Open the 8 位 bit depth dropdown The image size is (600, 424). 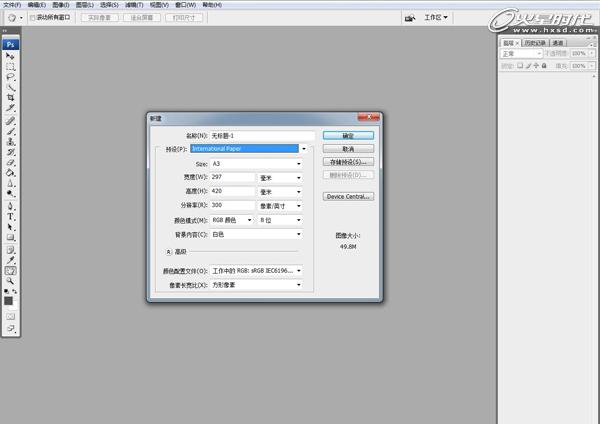click(x=299, y=220)
